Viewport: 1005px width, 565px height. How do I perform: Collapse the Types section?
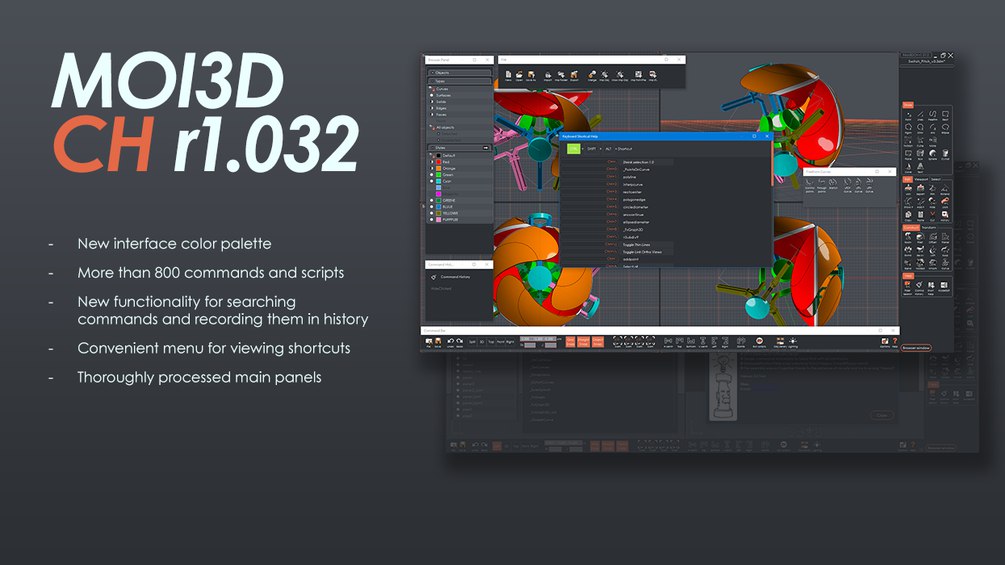pos(459,81)
